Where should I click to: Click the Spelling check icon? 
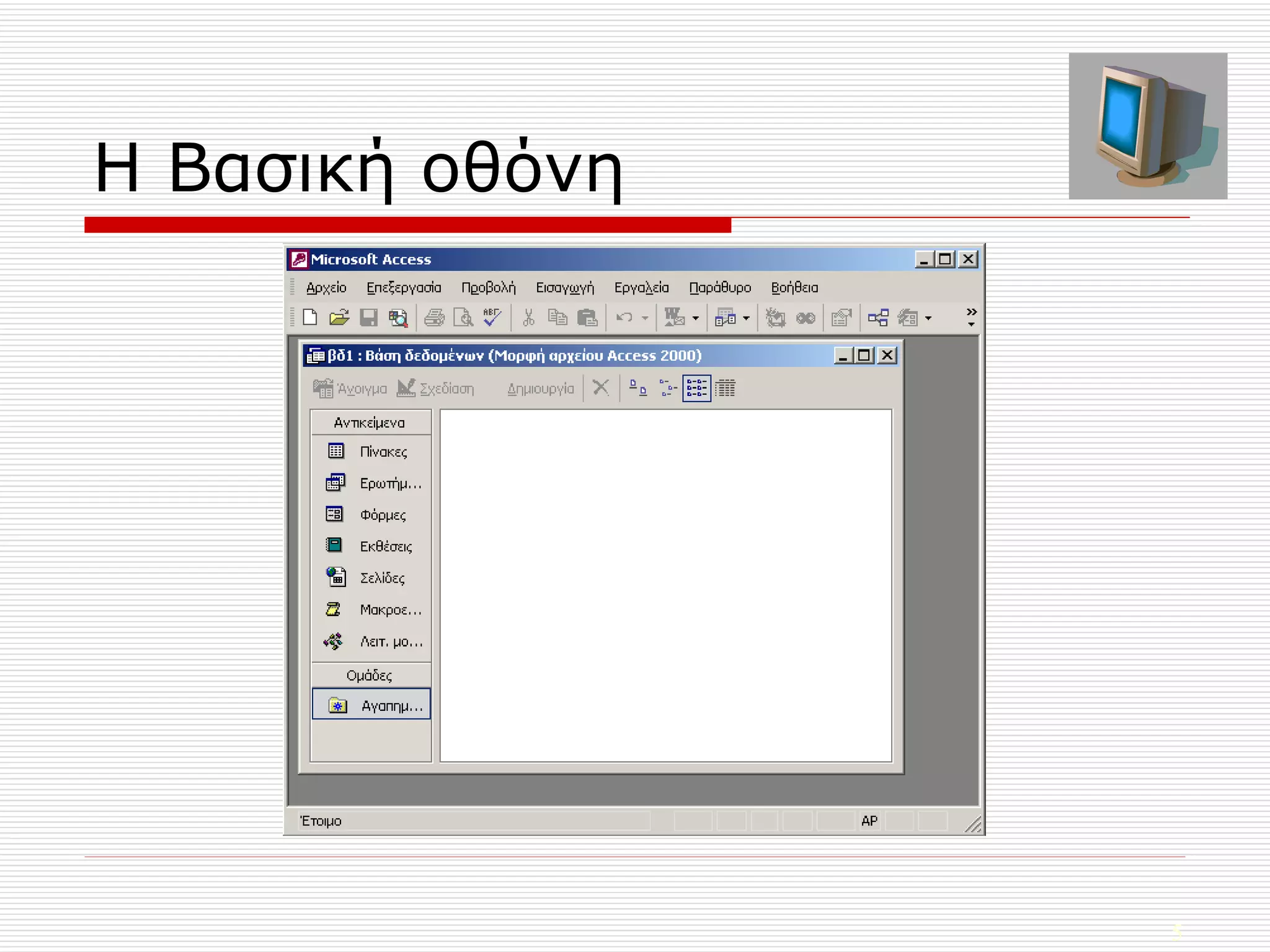492,318
